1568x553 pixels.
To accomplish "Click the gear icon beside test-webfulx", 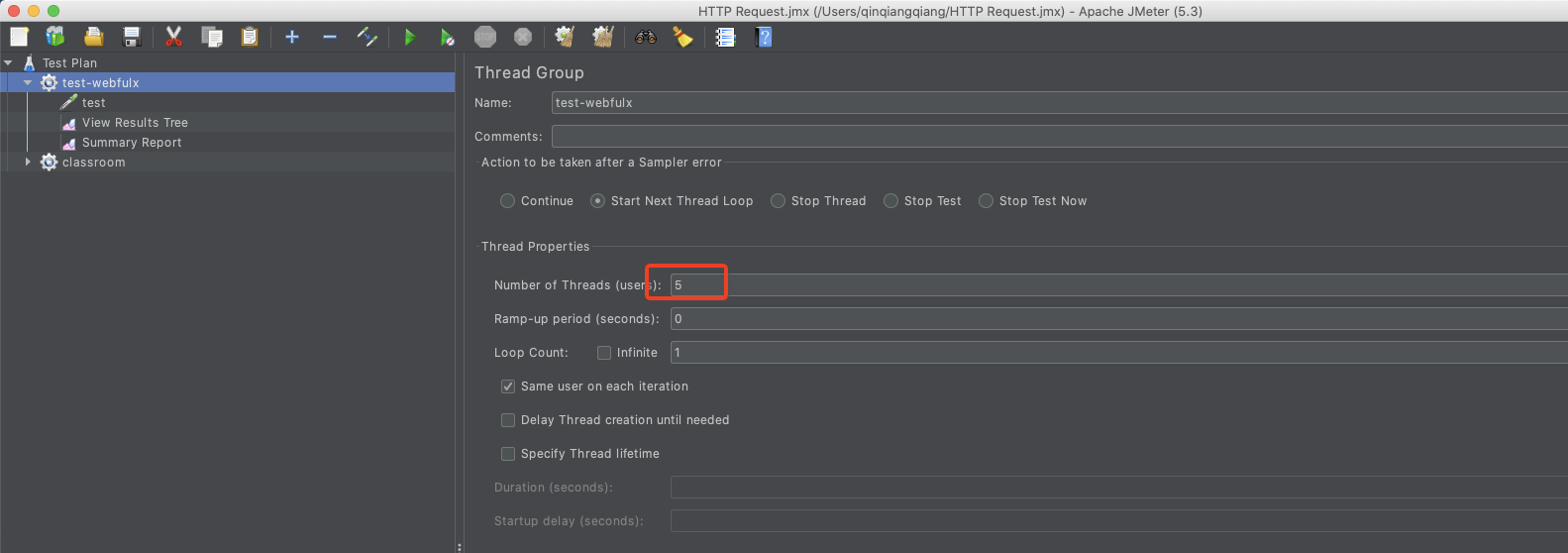I will tap(49, 82).
